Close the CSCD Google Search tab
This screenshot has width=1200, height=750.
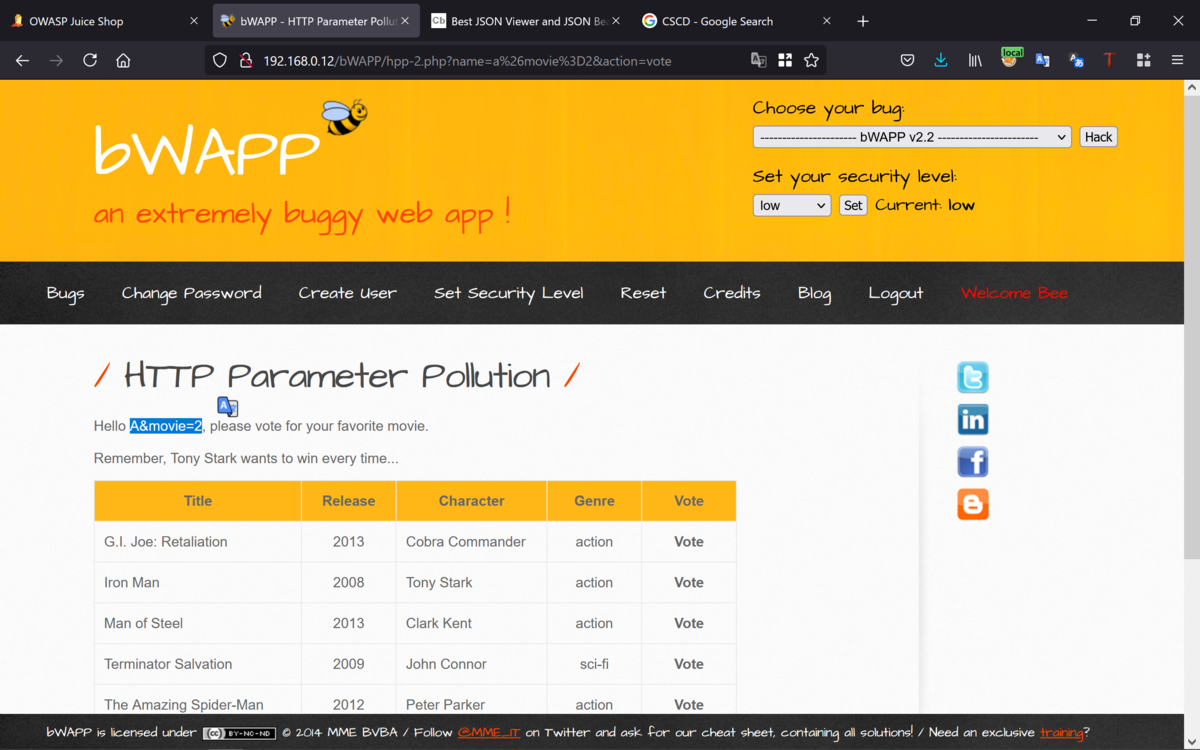827,21
